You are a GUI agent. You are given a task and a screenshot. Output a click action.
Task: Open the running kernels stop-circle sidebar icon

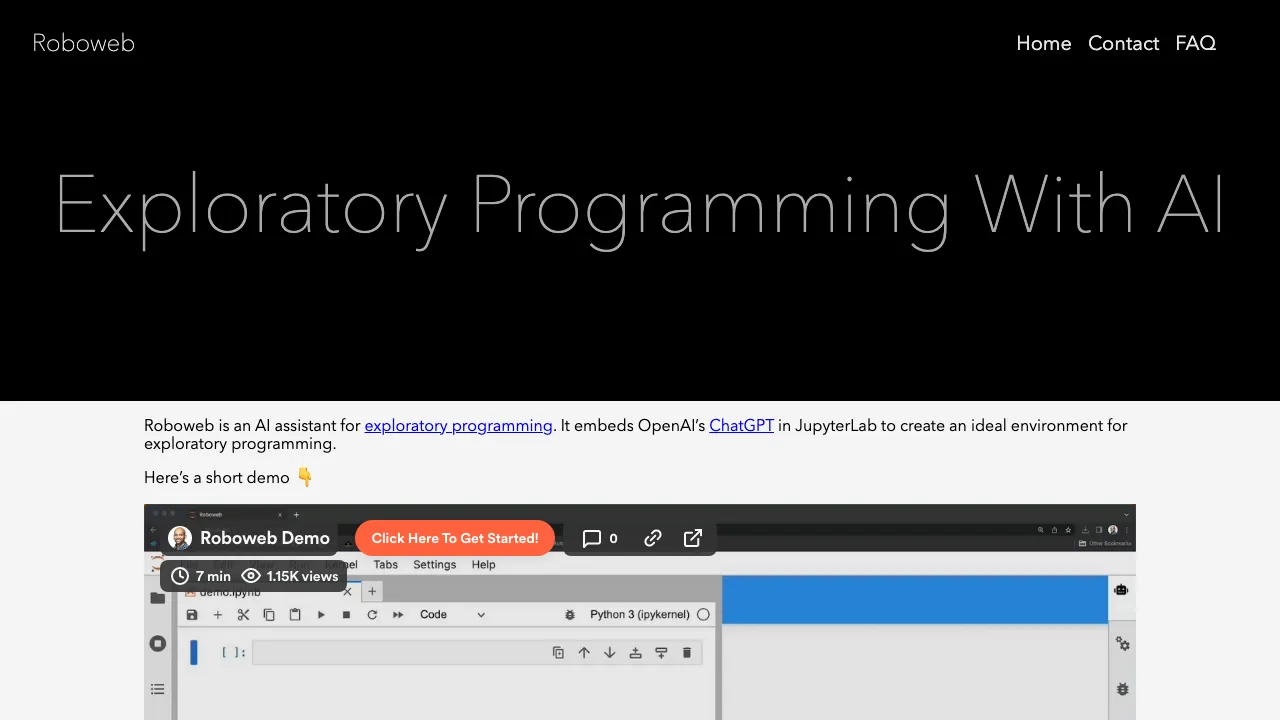point(158,644)
